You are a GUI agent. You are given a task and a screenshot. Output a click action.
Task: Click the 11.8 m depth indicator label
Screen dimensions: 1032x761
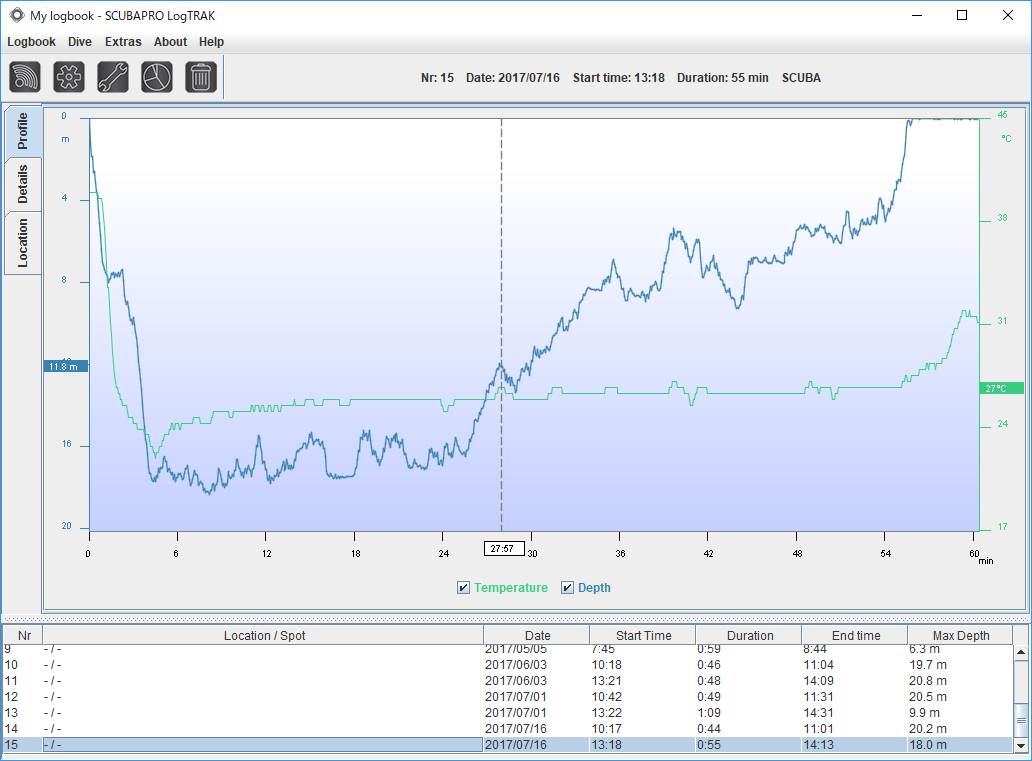tap(65, 366)
